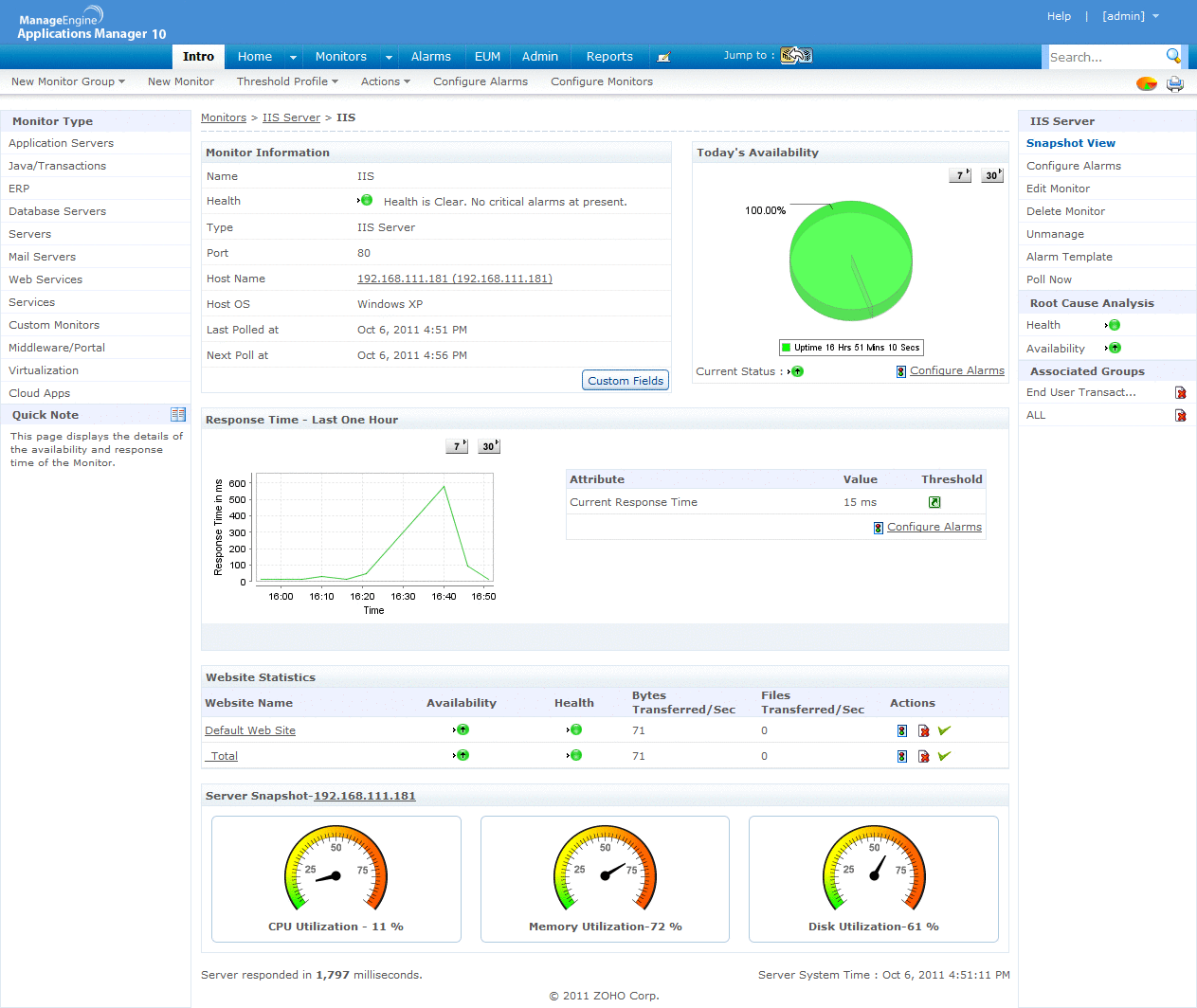Click the green Health status light in Monitor Information
This screenshot has width=1197, height=1008.
365,200
